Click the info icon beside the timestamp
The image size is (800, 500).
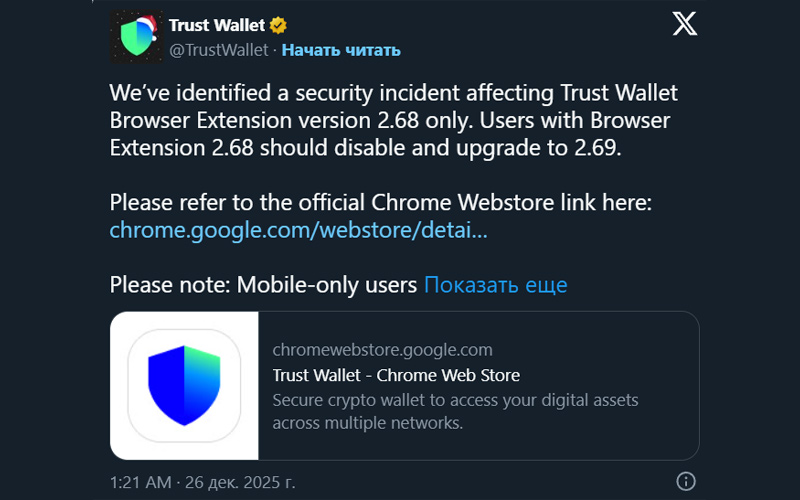pos(686,481)
